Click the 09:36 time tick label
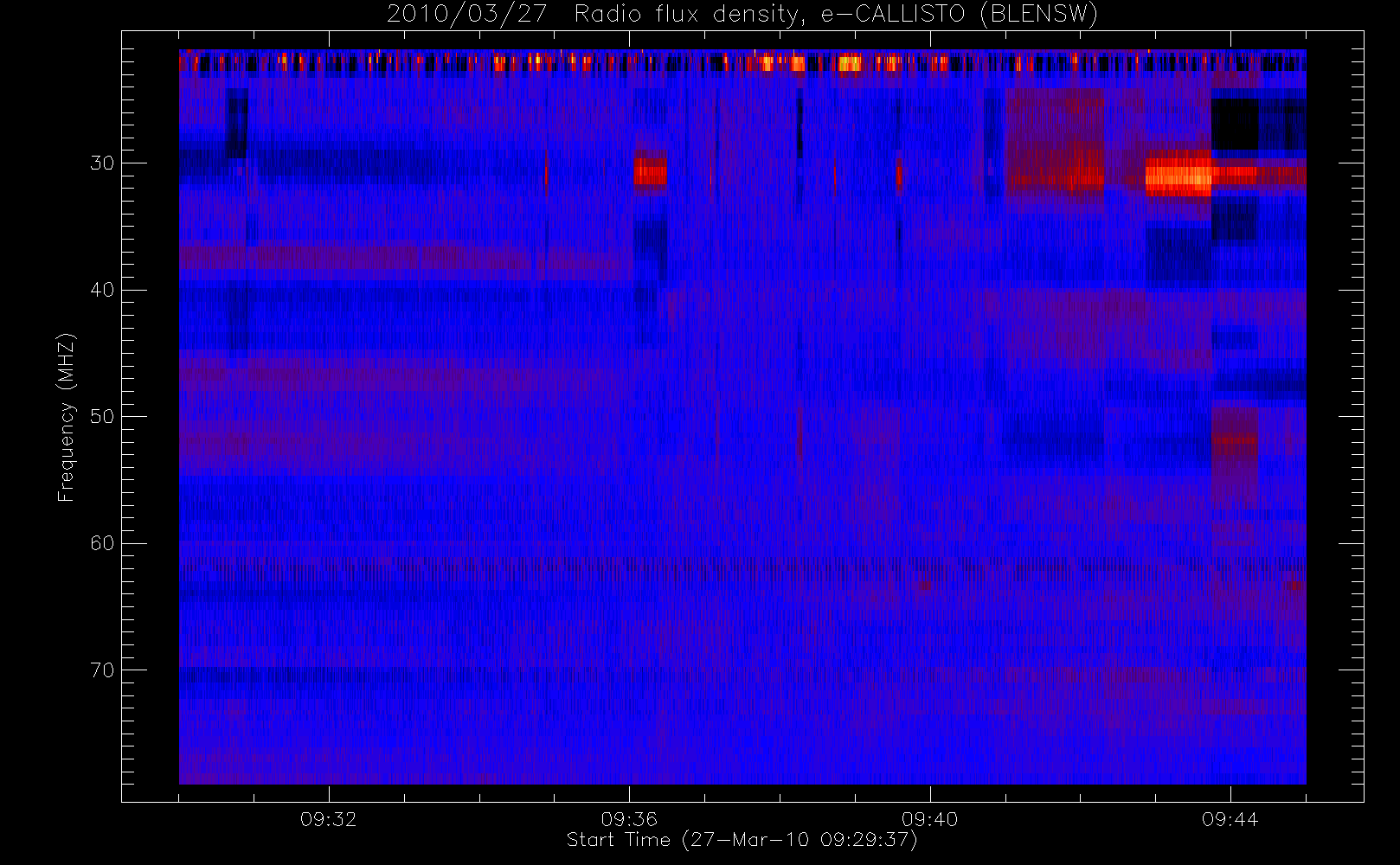 pos(629,819)
